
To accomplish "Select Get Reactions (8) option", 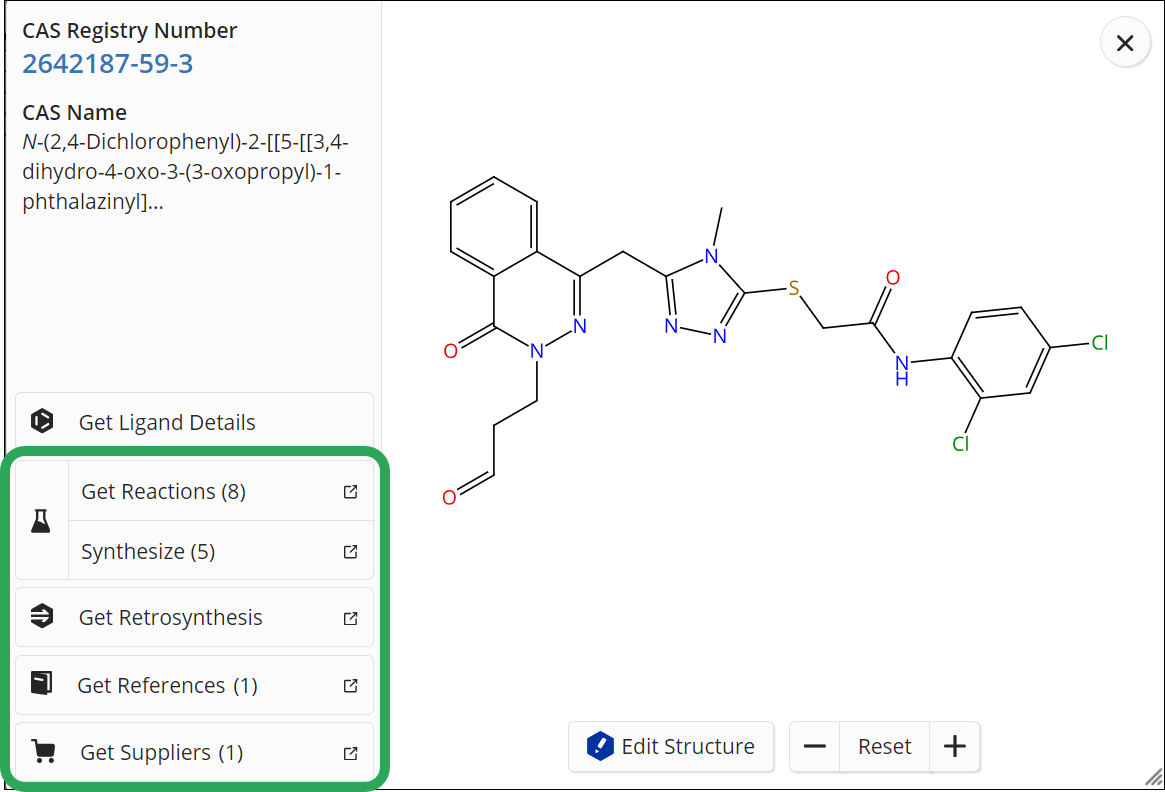I will pyautogui.click(x=164, y=492).
